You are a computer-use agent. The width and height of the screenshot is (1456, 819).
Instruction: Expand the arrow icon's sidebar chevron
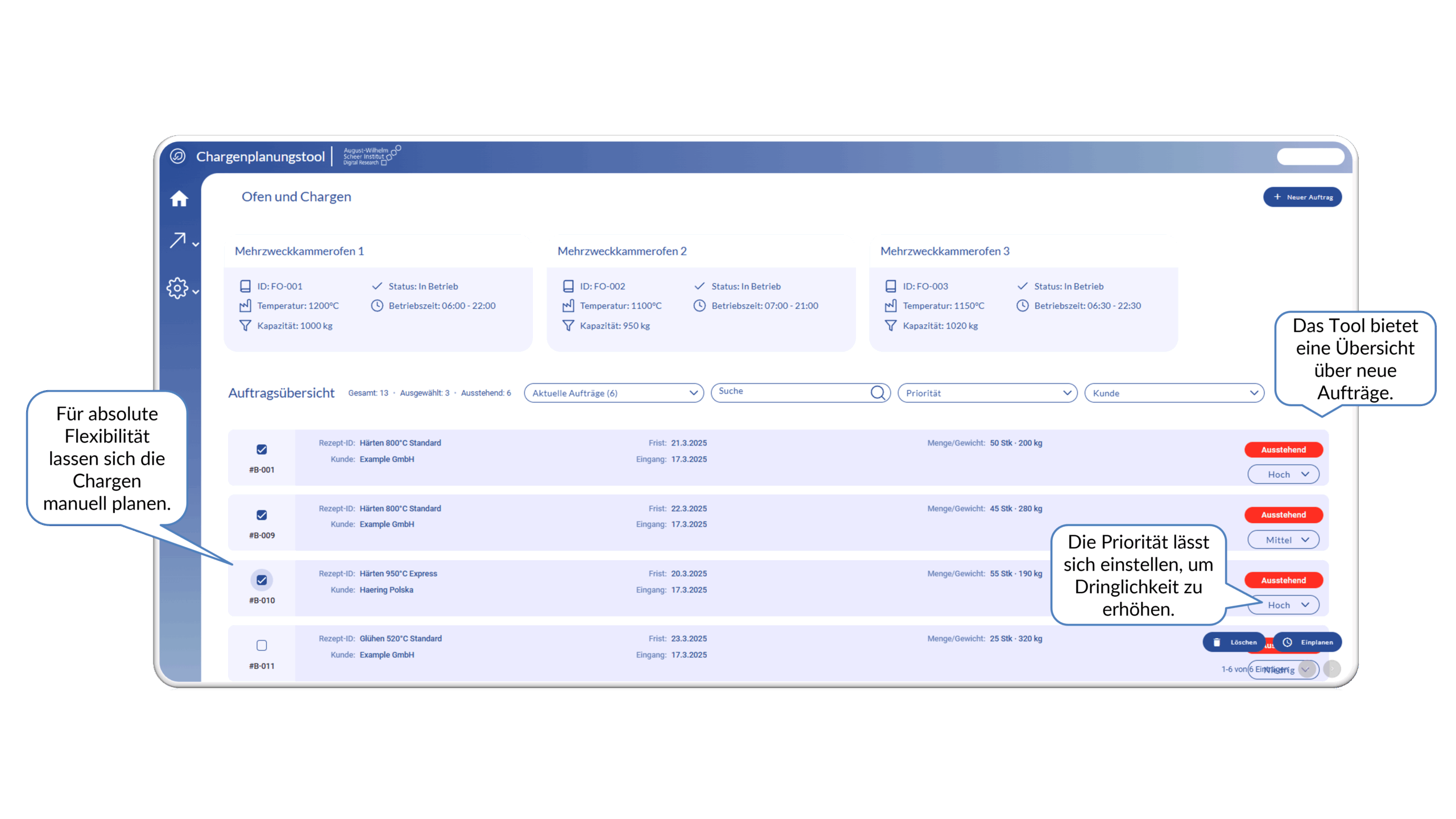pyautogui.click(x=196, y=245)
